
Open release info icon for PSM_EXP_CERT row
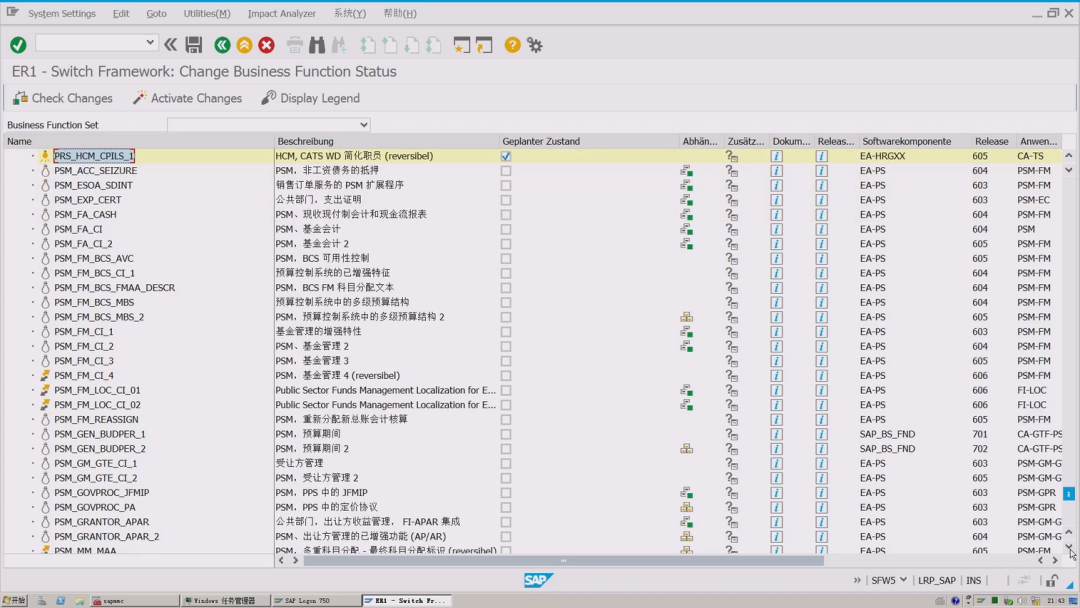click(x=821, y=200)
